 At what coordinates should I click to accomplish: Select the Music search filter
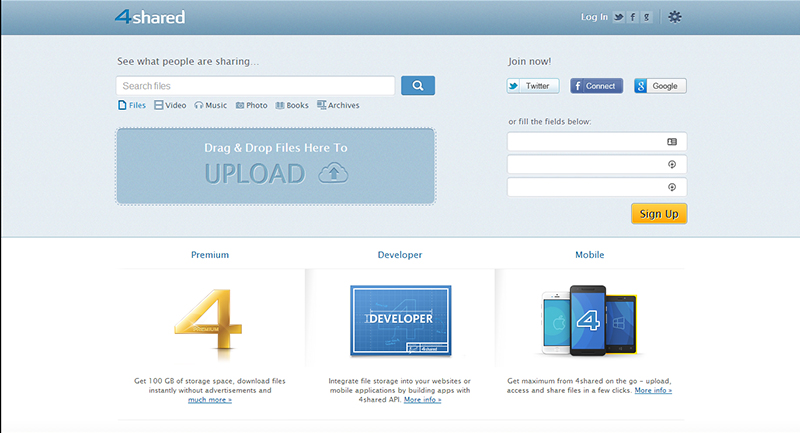pyautogui.click(x=211, y=105)
